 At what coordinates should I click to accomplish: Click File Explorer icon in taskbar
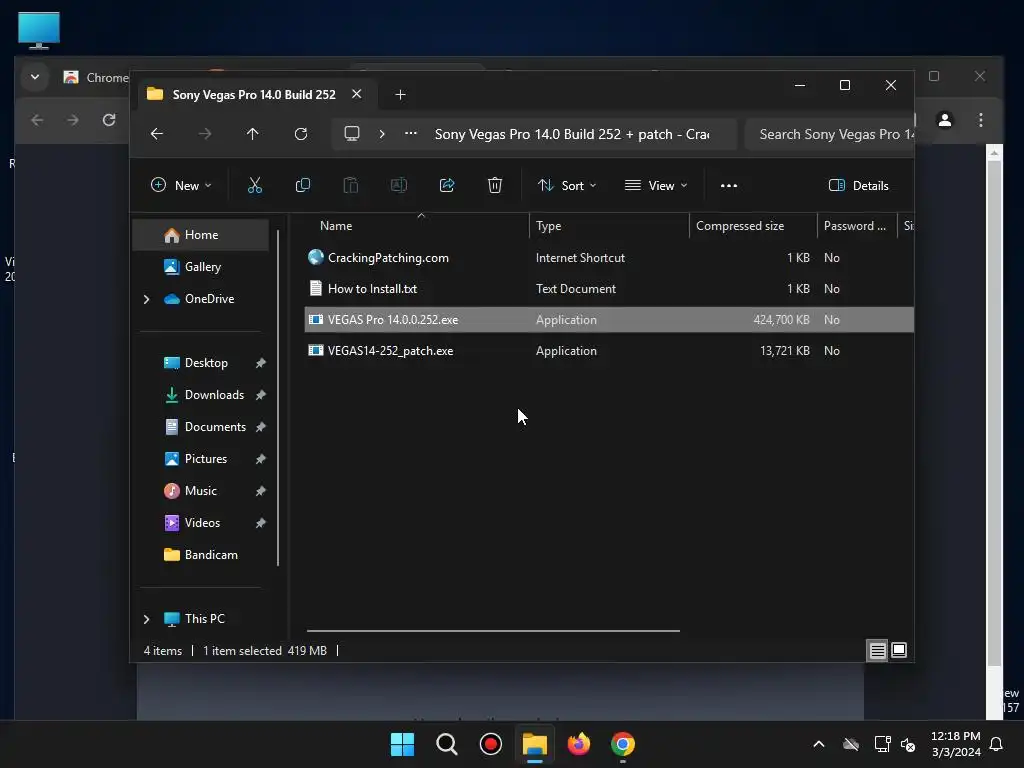pyautogui.click(x=535, y=744)
